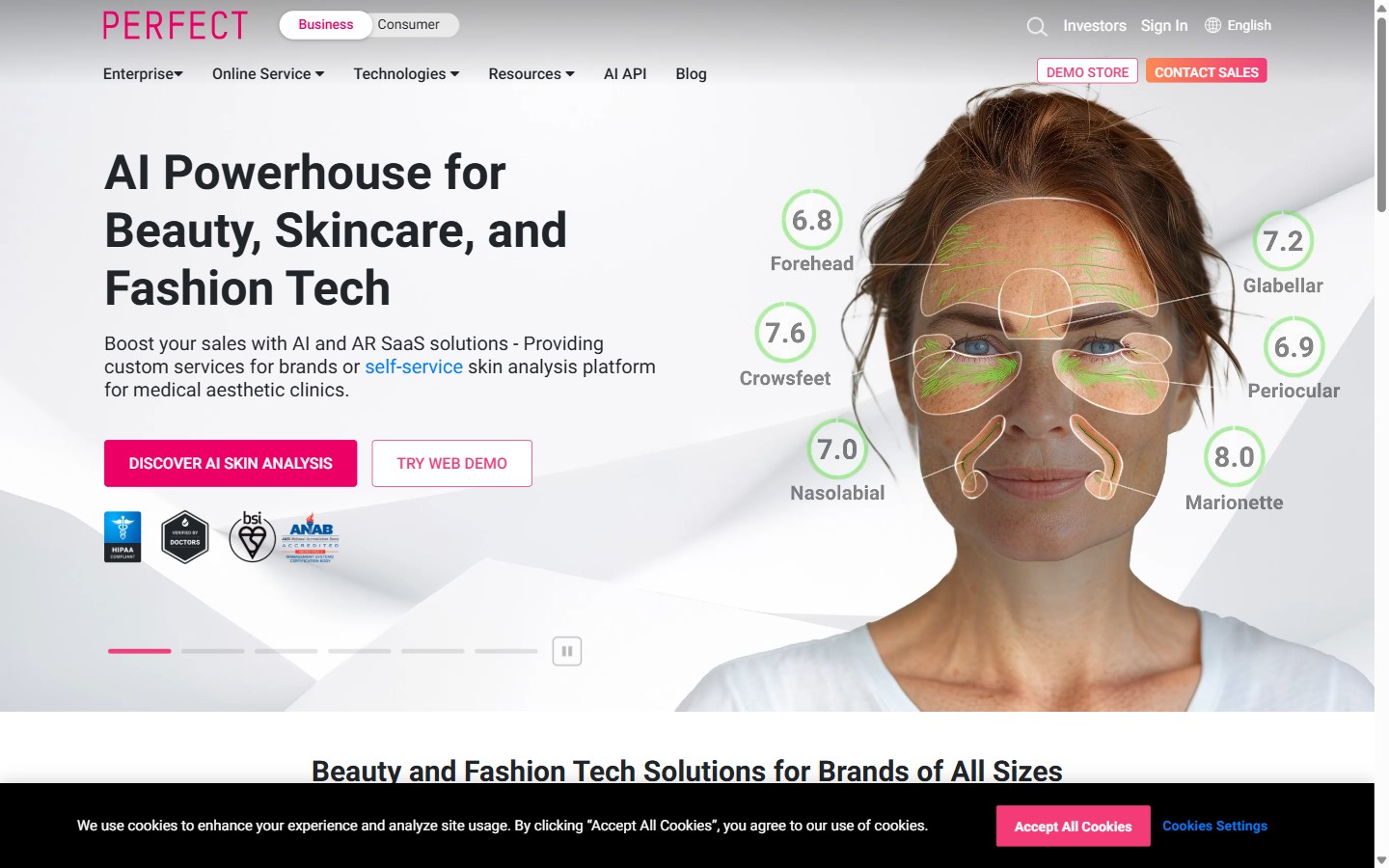Select the 8.0 Marionette score circle
This screenshot has height=868, width=1389.
(x=1234, y=457)
